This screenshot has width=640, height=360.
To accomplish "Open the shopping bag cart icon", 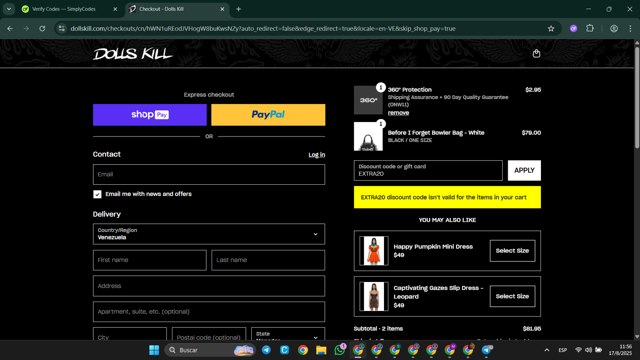I will [536, 53].
